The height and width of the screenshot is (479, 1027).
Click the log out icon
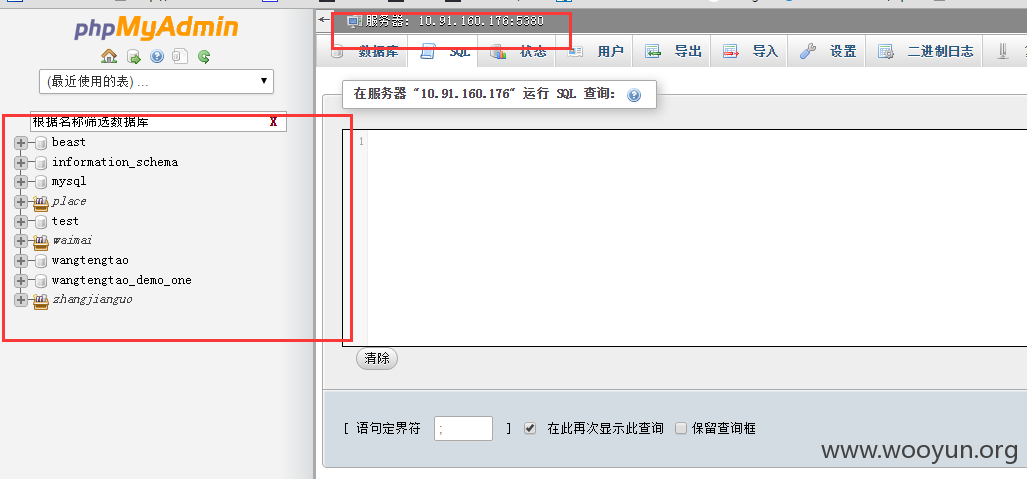pyautogui.click(x=134, y=57)
